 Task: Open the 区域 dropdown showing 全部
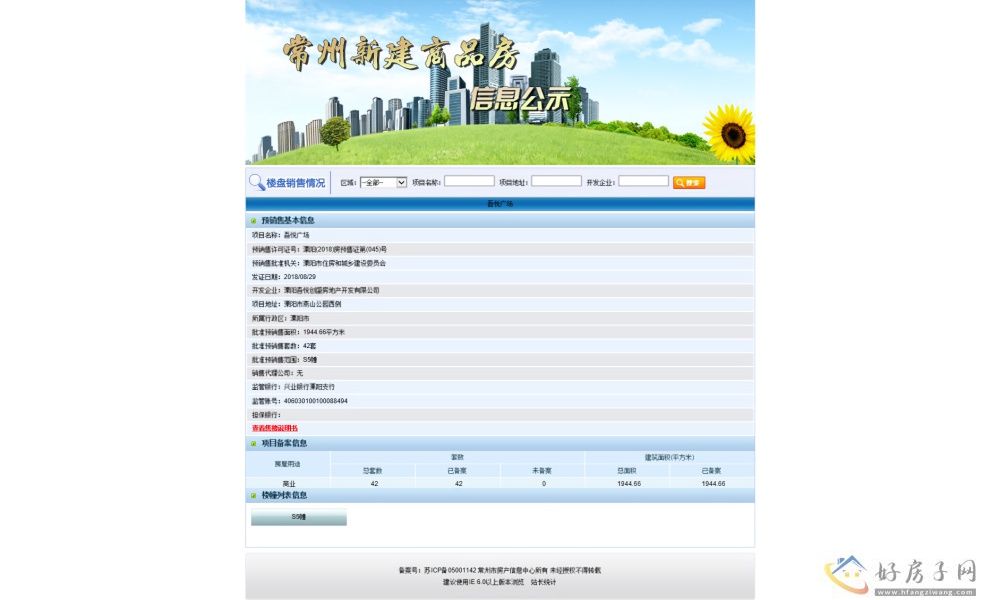[383, 183]
